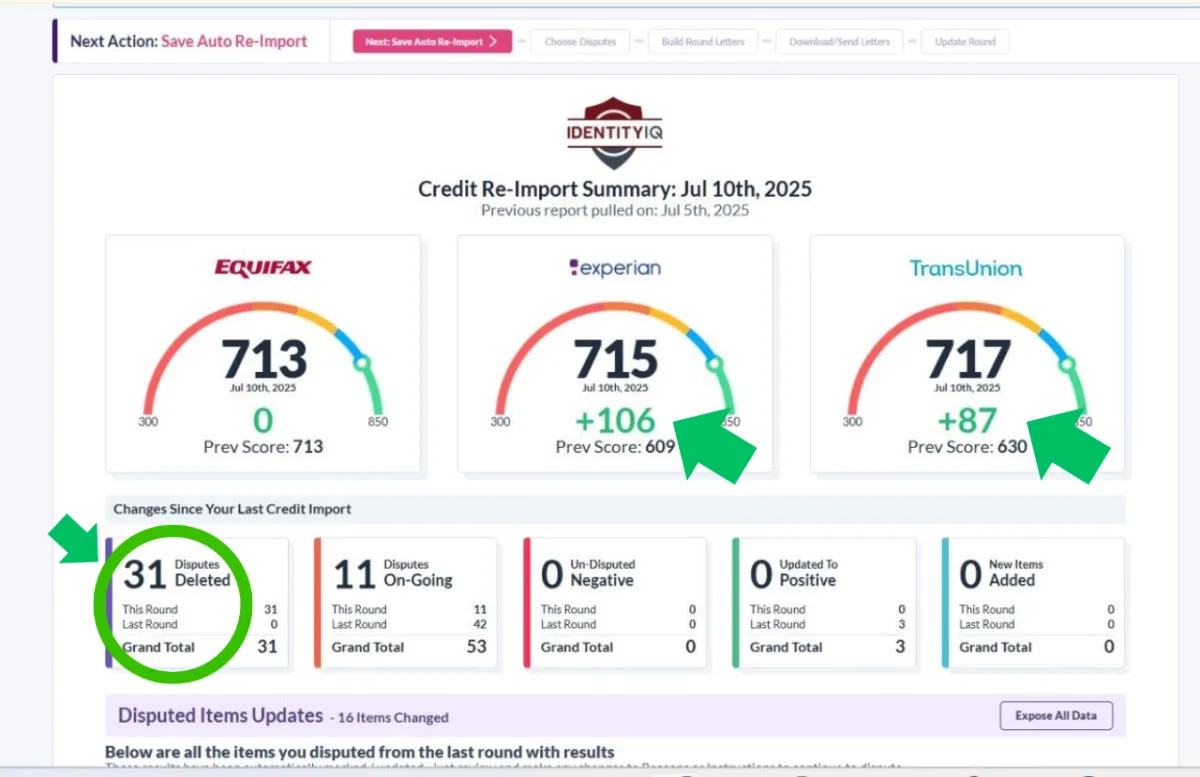Click Equifax Prev Score: 713 text

pyautogui.click(x=263, y=447)
